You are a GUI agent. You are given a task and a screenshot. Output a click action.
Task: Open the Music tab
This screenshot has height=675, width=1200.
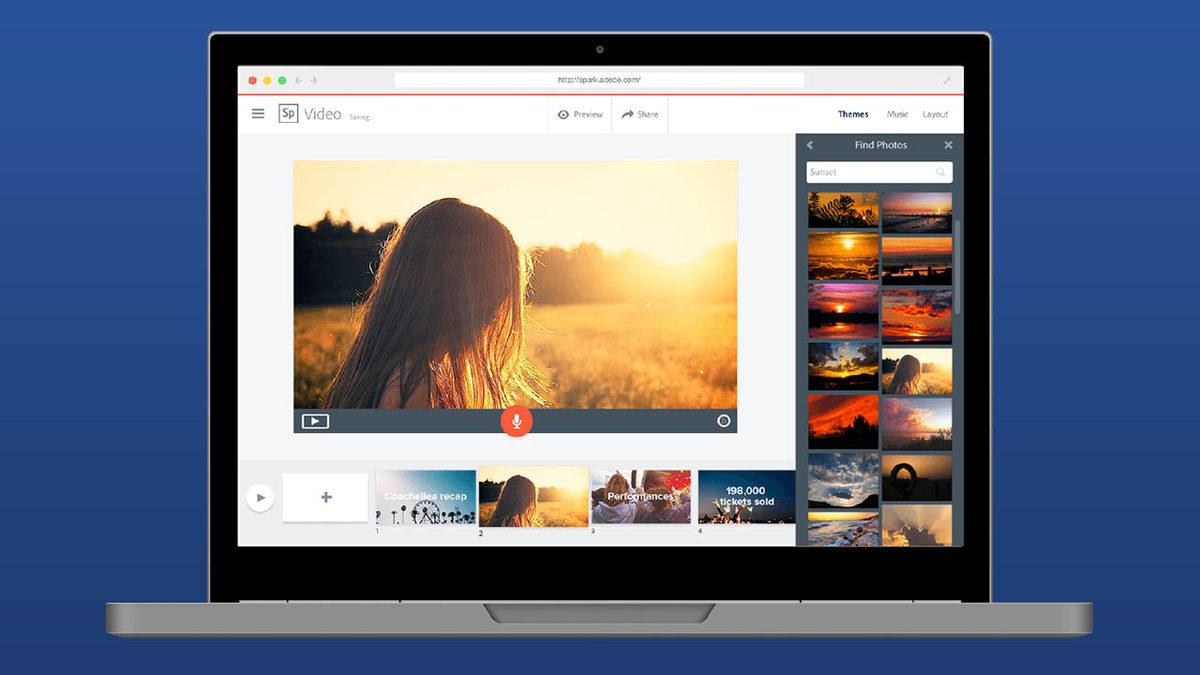[x=897, y=114]
